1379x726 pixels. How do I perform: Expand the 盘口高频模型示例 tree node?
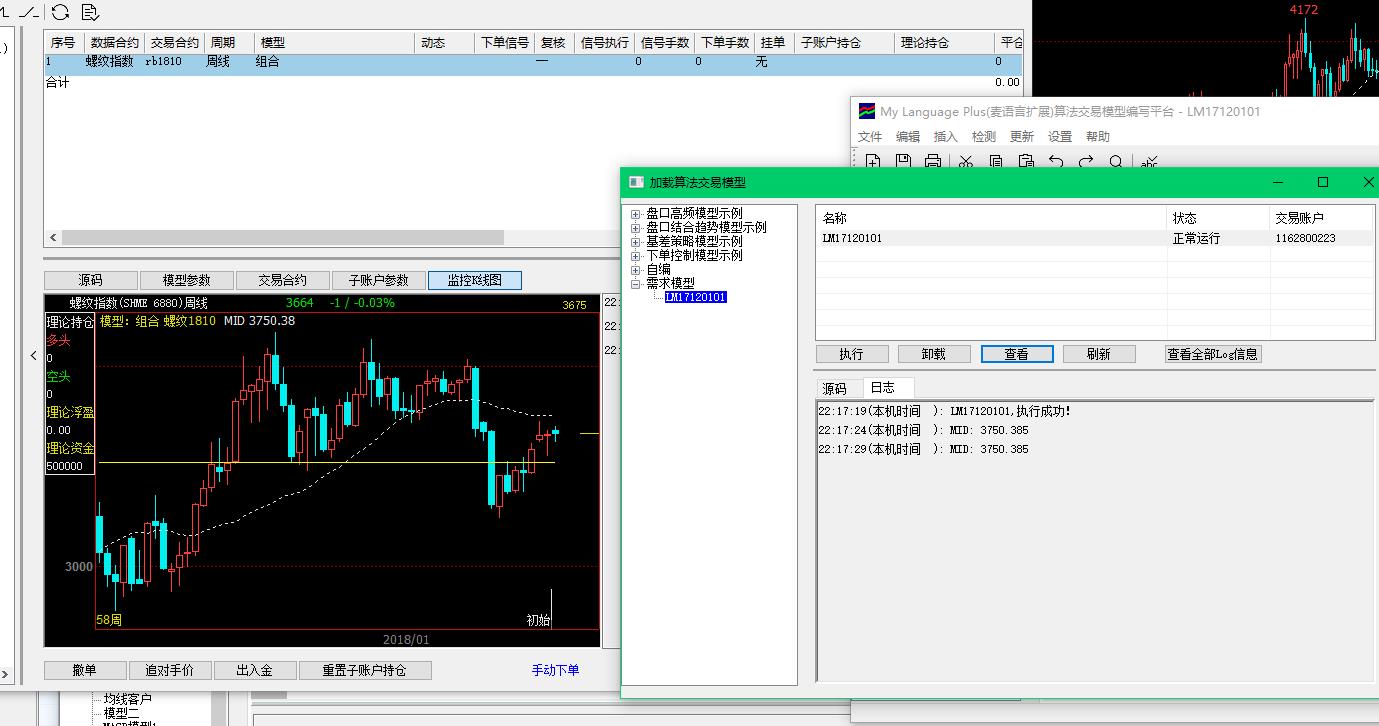tap(636, 214)
